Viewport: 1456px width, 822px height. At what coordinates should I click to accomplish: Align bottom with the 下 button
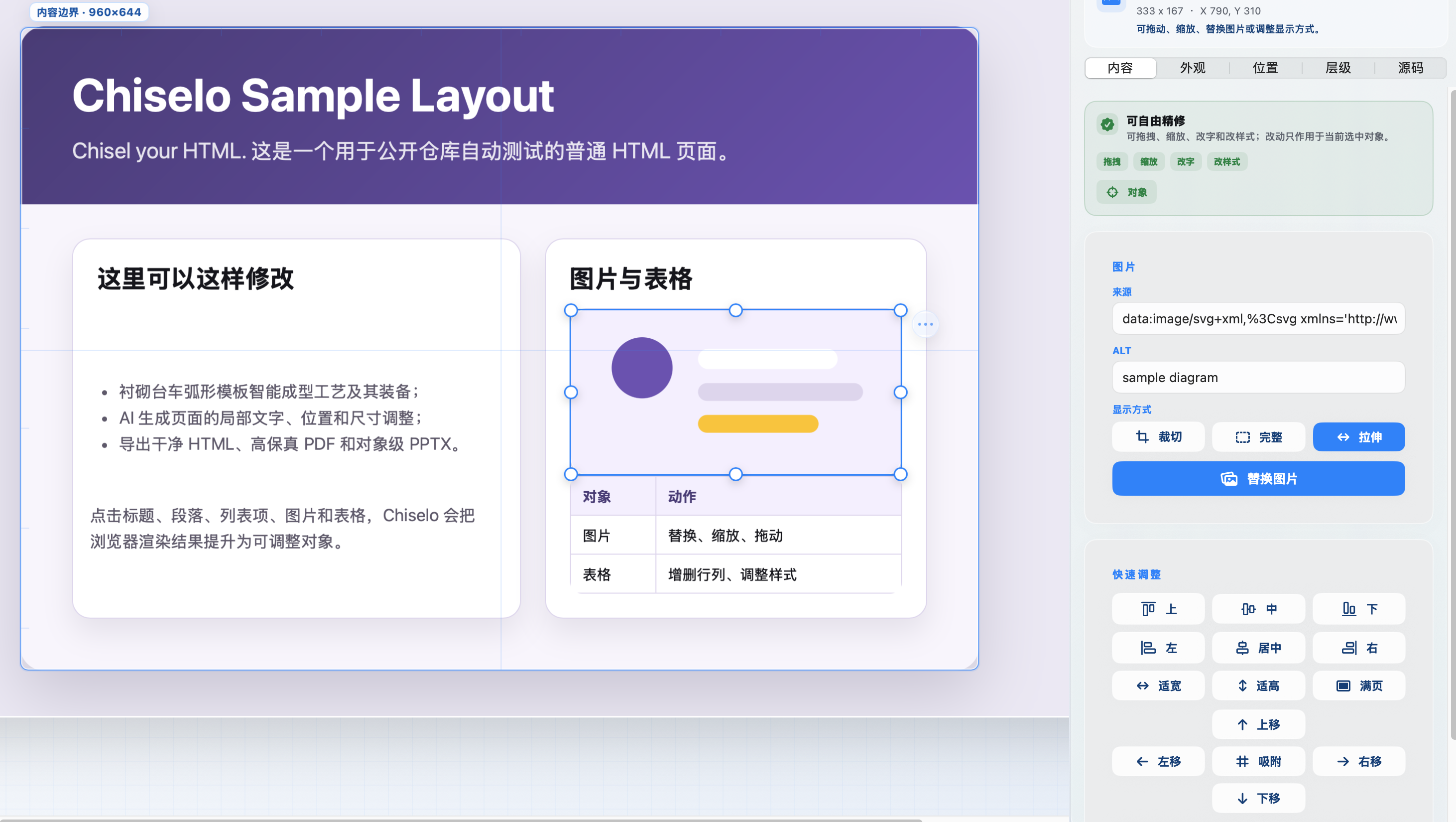pyautogui.click(x=1359, y=609)
